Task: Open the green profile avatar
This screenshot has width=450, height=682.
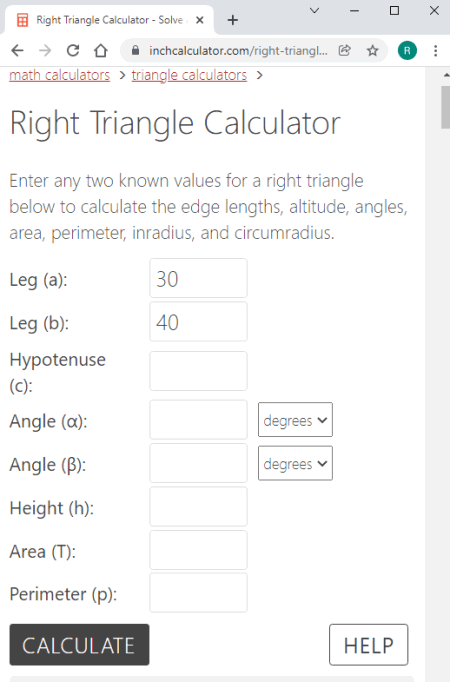Action: click(407, 51)
